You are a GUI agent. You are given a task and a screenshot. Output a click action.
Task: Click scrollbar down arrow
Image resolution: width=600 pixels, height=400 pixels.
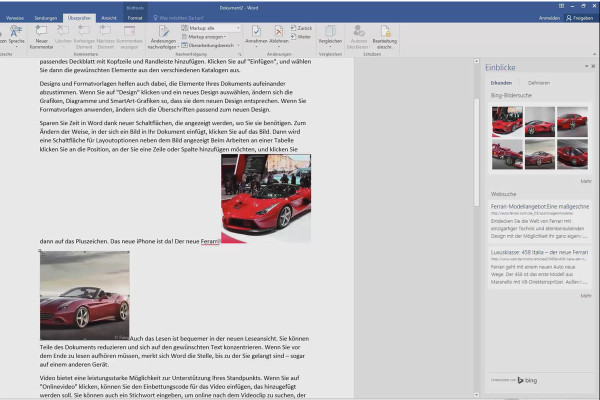[x=476, y=395]
